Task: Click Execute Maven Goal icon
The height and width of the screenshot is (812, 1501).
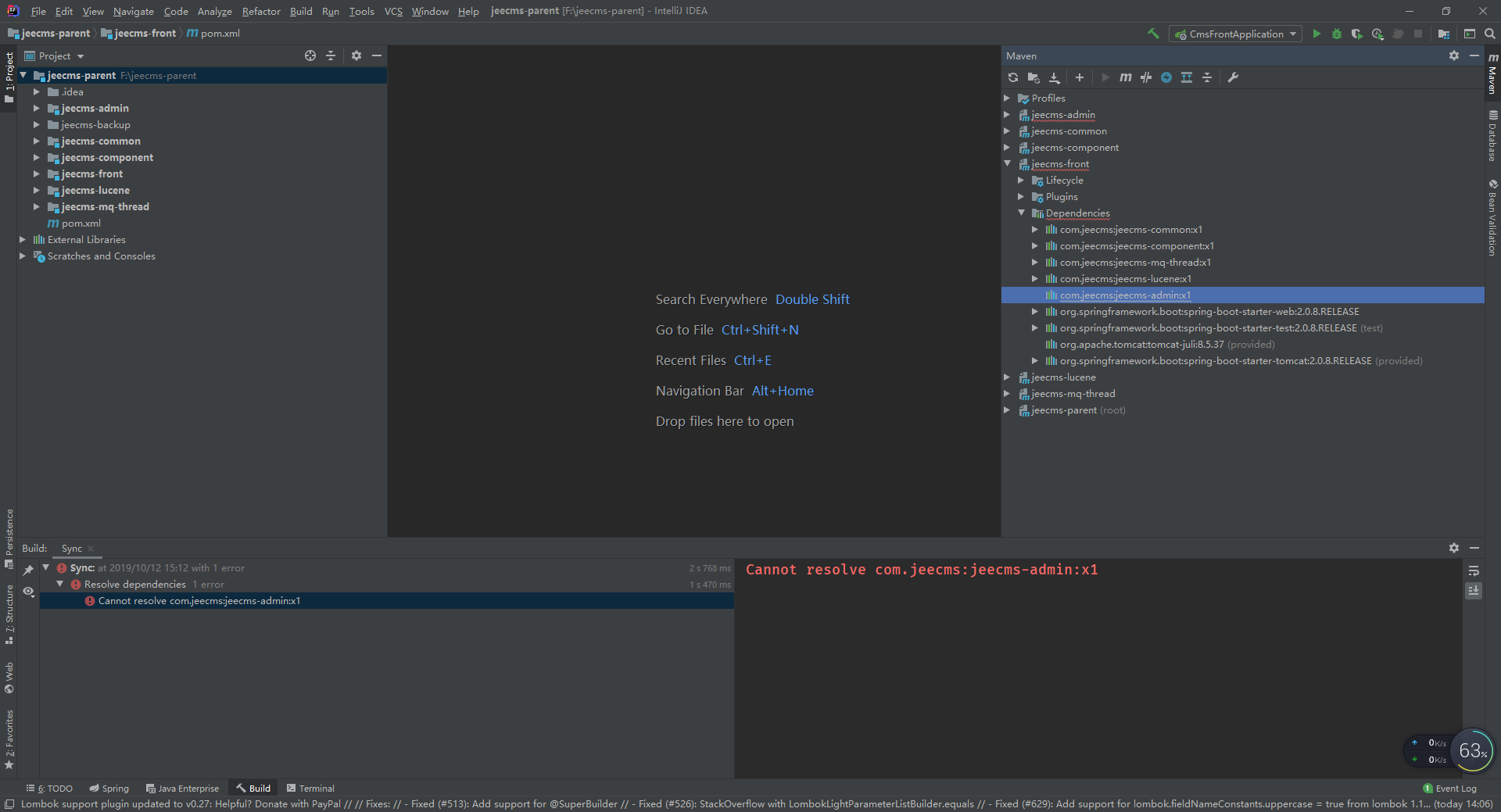Action: (x=1126, y=77)
